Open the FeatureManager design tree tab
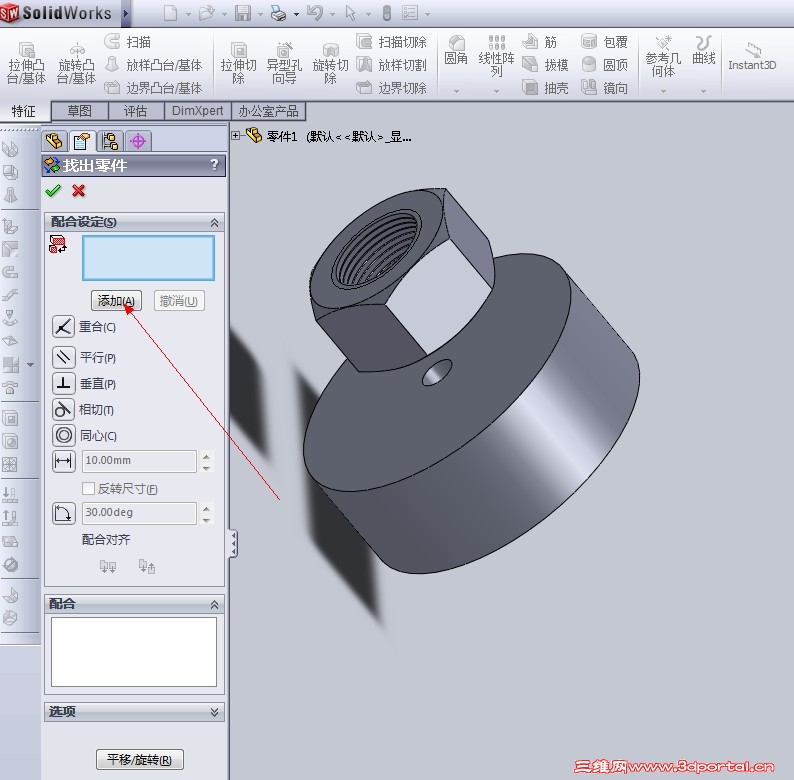Screen dimensions: 794x780 [x=54, y=141]
